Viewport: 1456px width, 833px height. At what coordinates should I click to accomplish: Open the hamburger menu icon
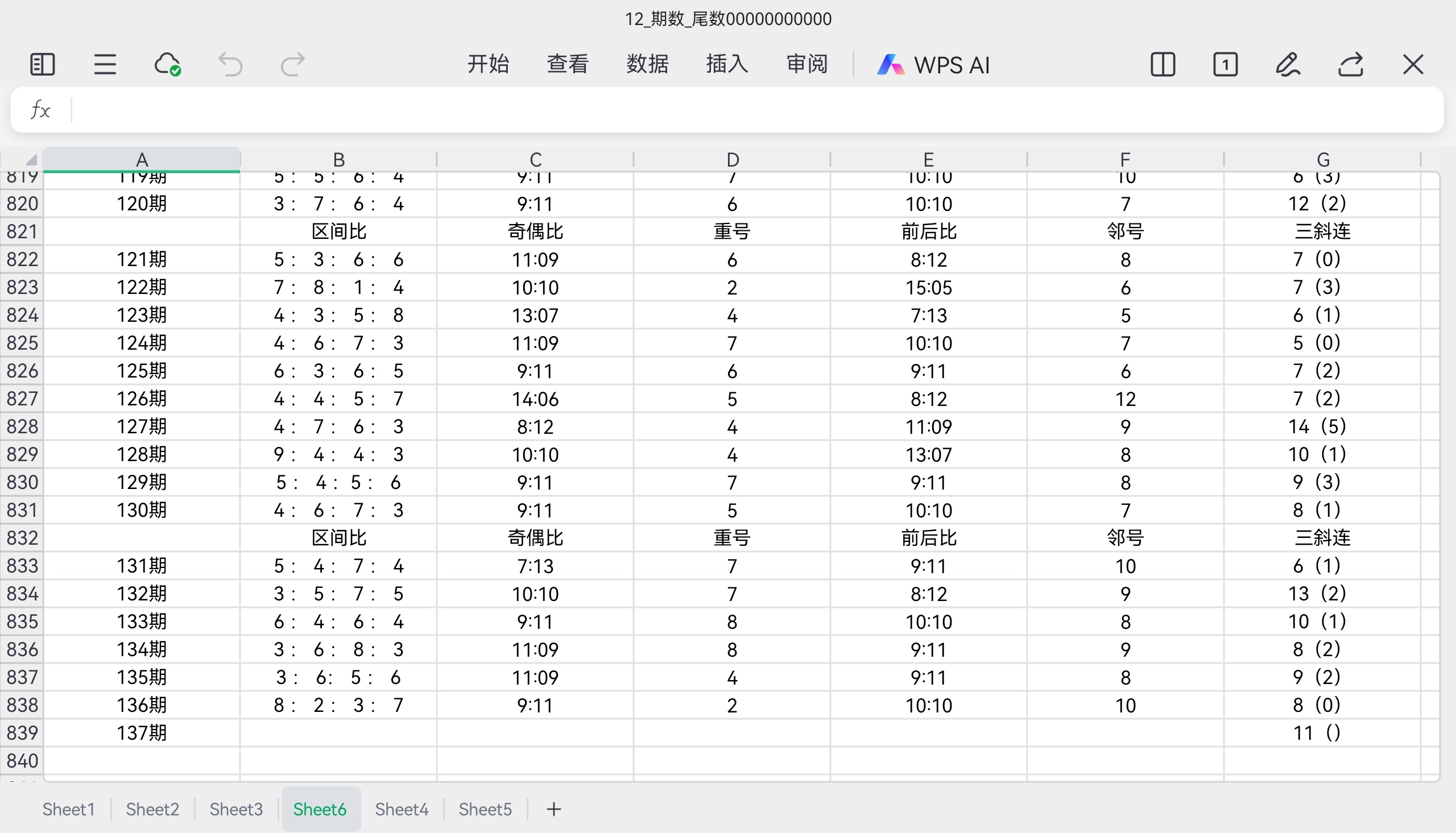[105, 64]
